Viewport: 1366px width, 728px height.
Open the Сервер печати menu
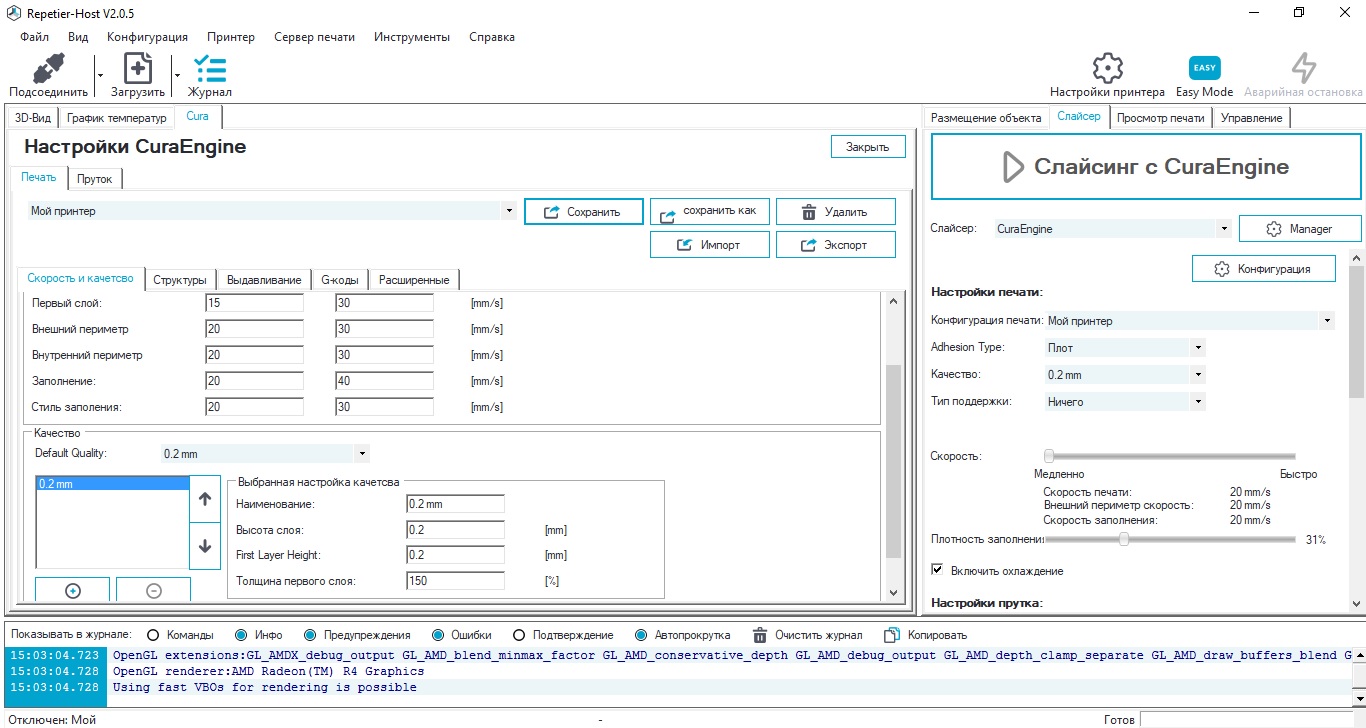[x=314, y=37]
